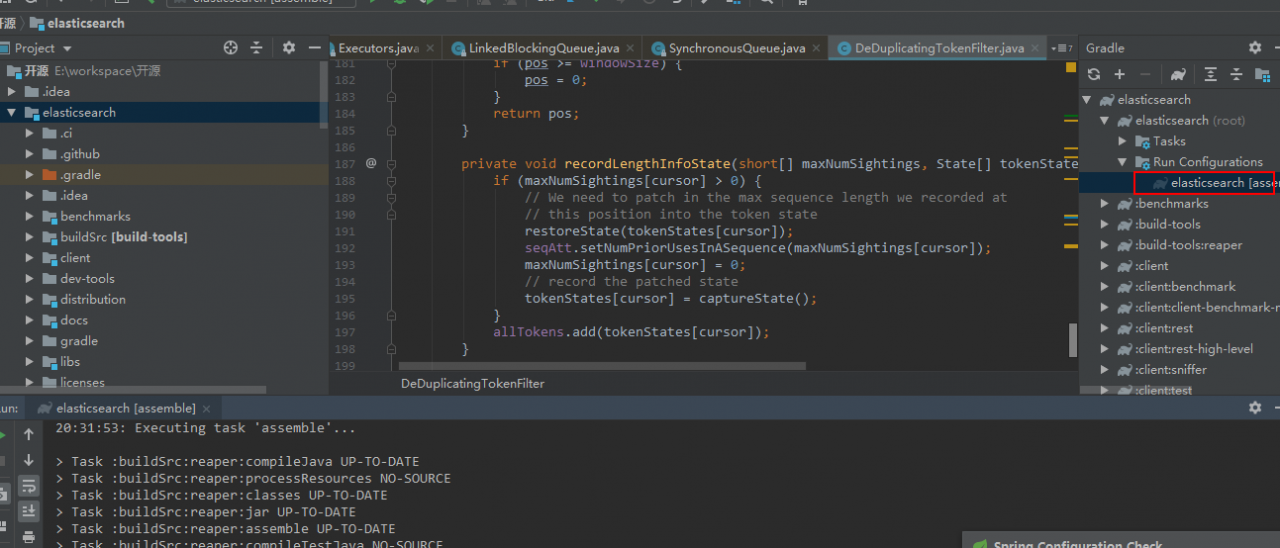Select the distribution folder
The image size is (1280, 548).
[93, 300]
